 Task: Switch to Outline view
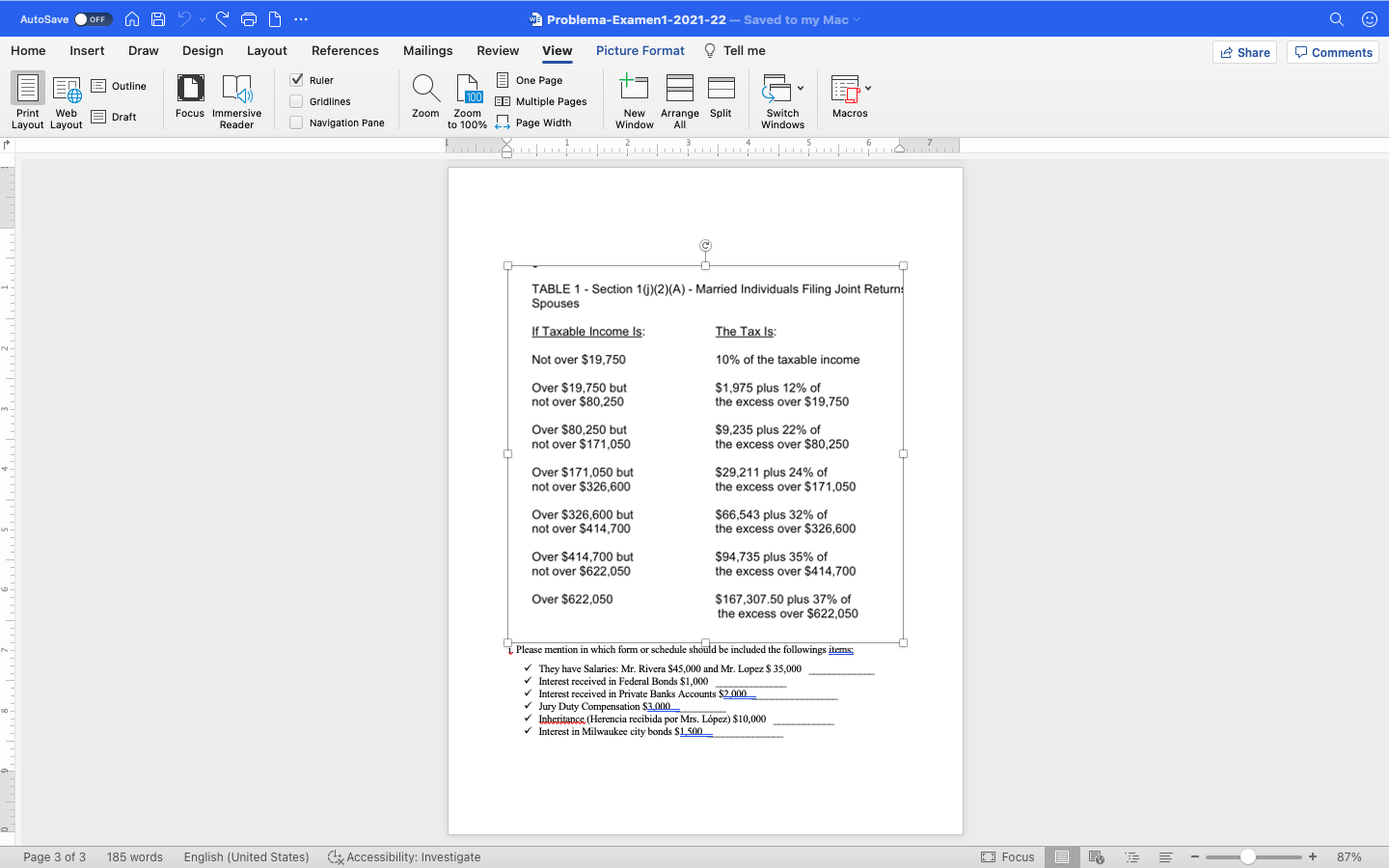pos(119,86)
